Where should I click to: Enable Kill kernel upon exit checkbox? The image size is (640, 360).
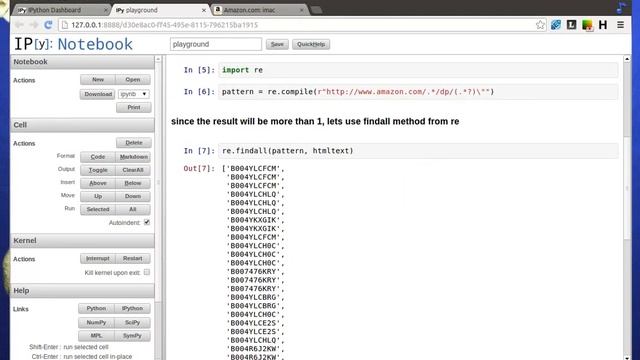click(x=147, y=272)
